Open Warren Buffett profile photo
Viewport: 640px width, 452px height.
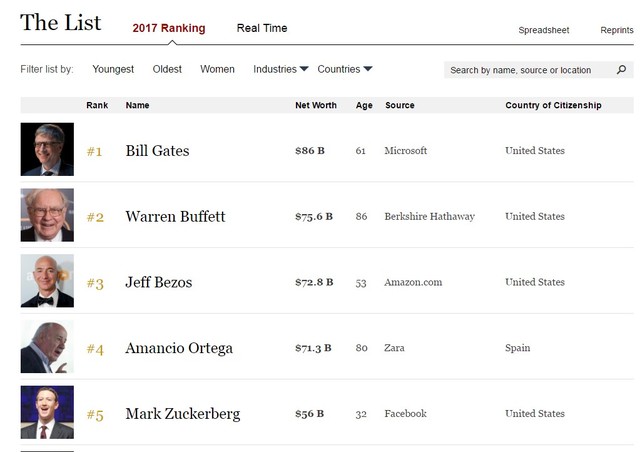point(47,216)
